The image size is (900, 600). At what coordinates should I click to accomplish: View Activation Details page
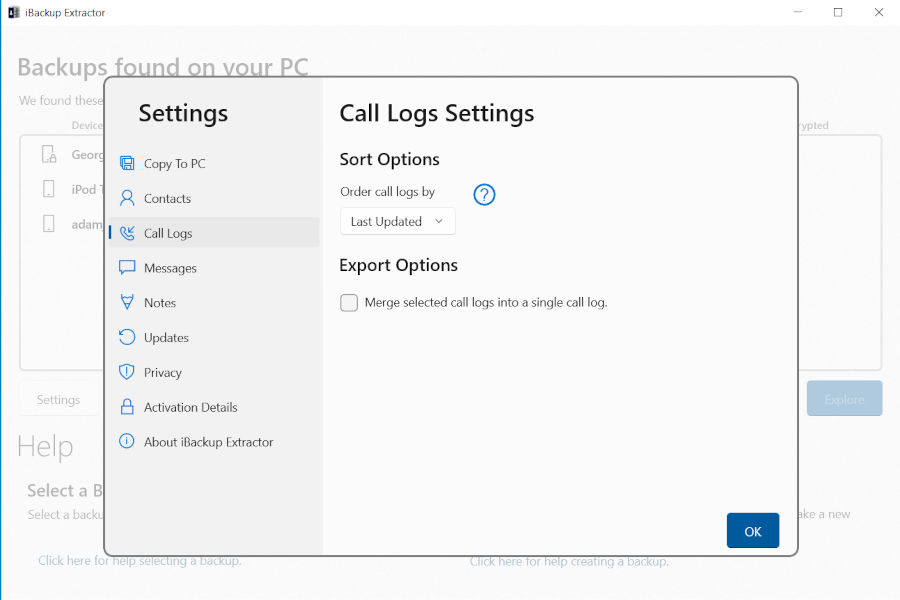(x=214, y=407)
